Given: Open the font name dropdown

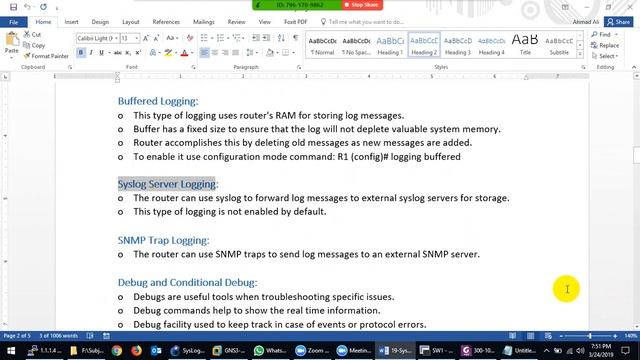Looking at the screenshot, I should coord(116,38).
